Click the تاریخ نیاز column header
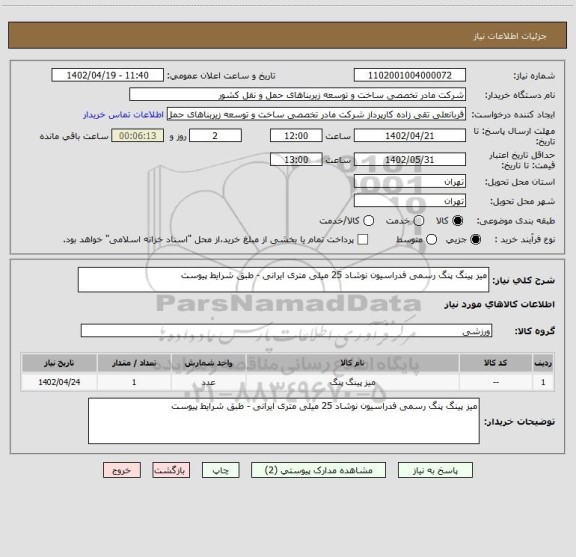The height and width of the screenshot is (557, 576). (59, 363)
